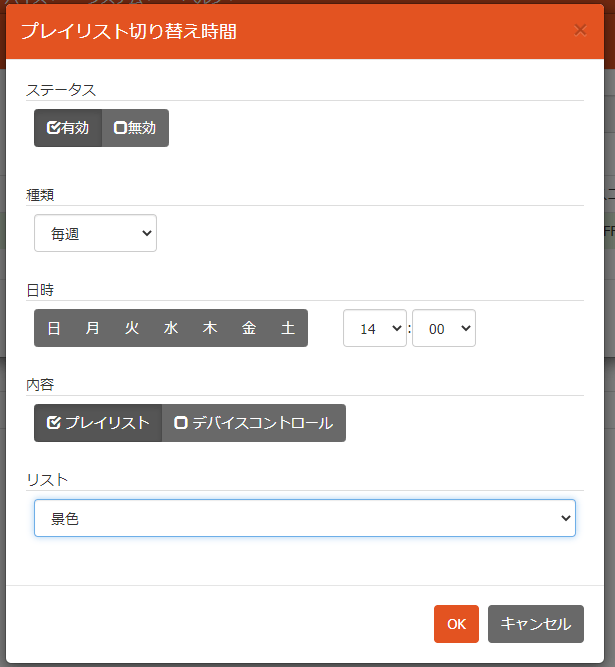Click the キャンセル button
Screen dimensions: 615x667
coord(536,624)
